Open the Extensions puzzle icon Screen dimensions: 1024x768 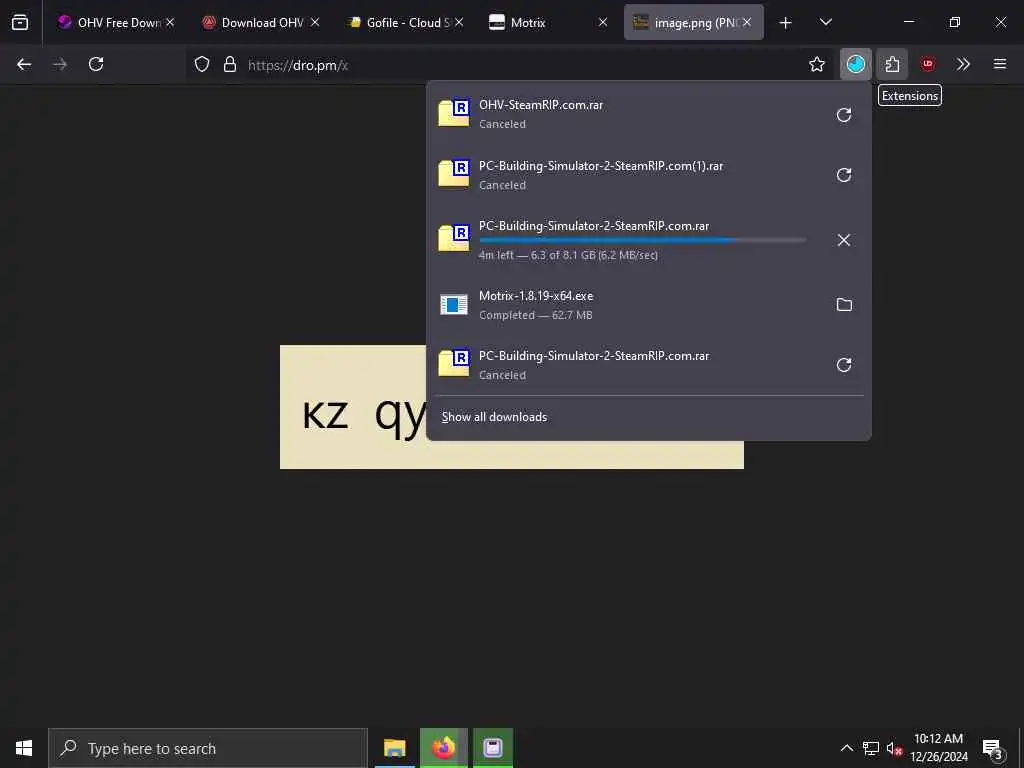point(892,64)
